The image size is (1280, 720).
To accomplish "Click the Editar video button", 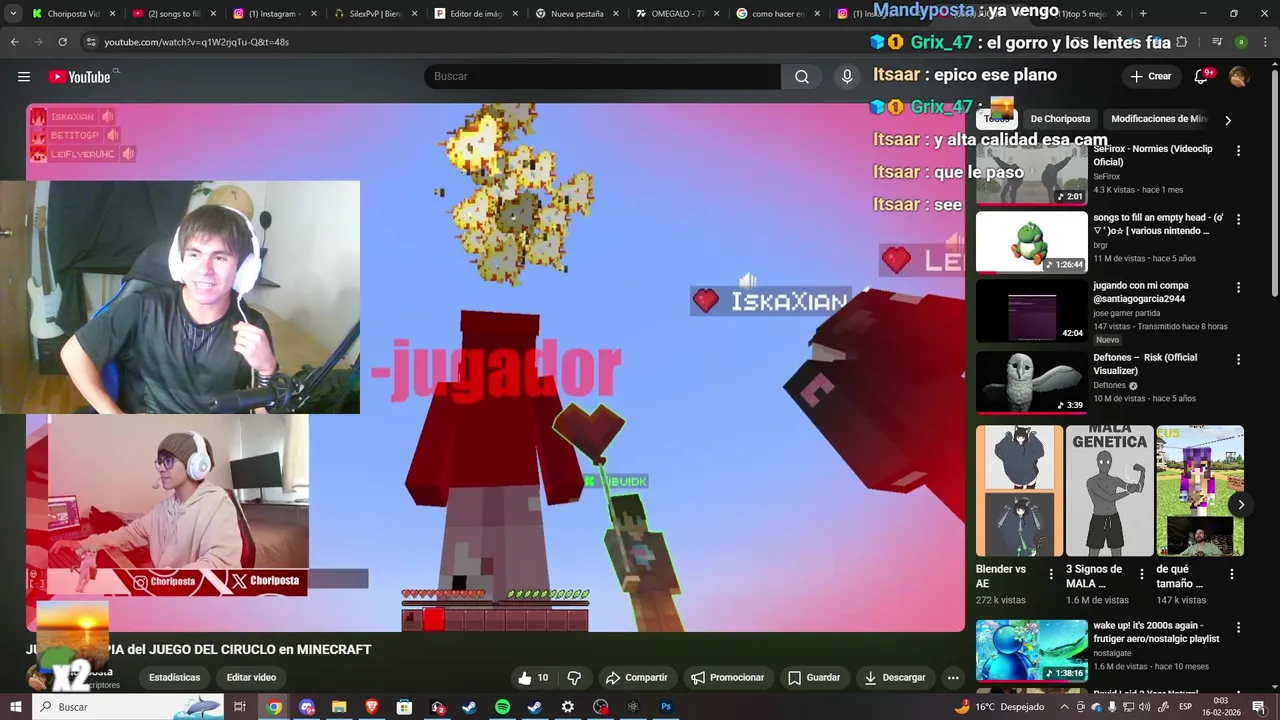I will 251,677.
